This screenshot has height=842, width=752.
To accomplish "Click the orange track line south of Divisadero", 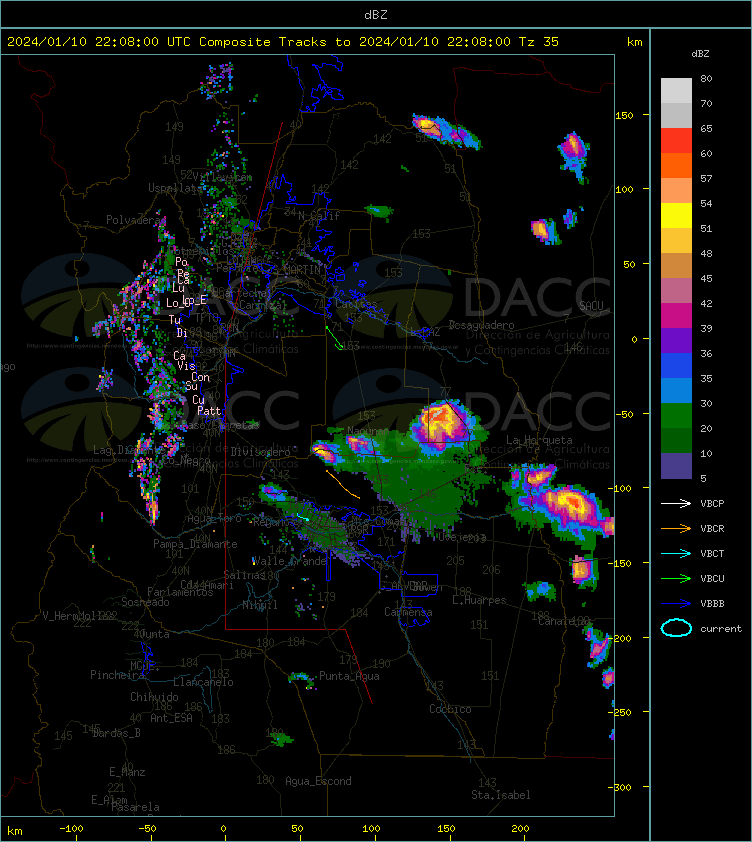I will pos(343,484).
